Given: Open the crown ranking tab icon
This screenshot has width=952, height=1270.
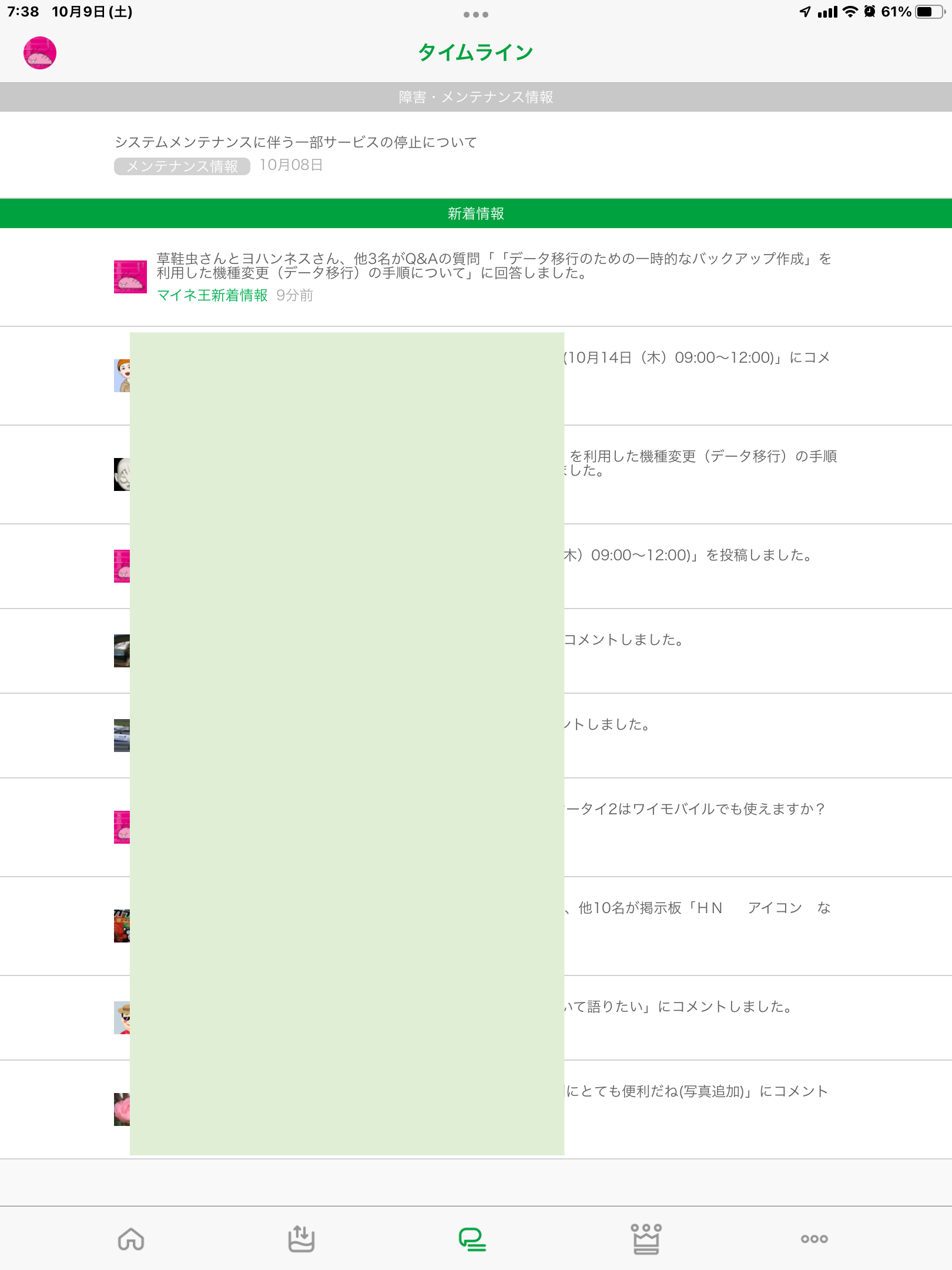Looking at the screenshot, I should point(646,1238).
